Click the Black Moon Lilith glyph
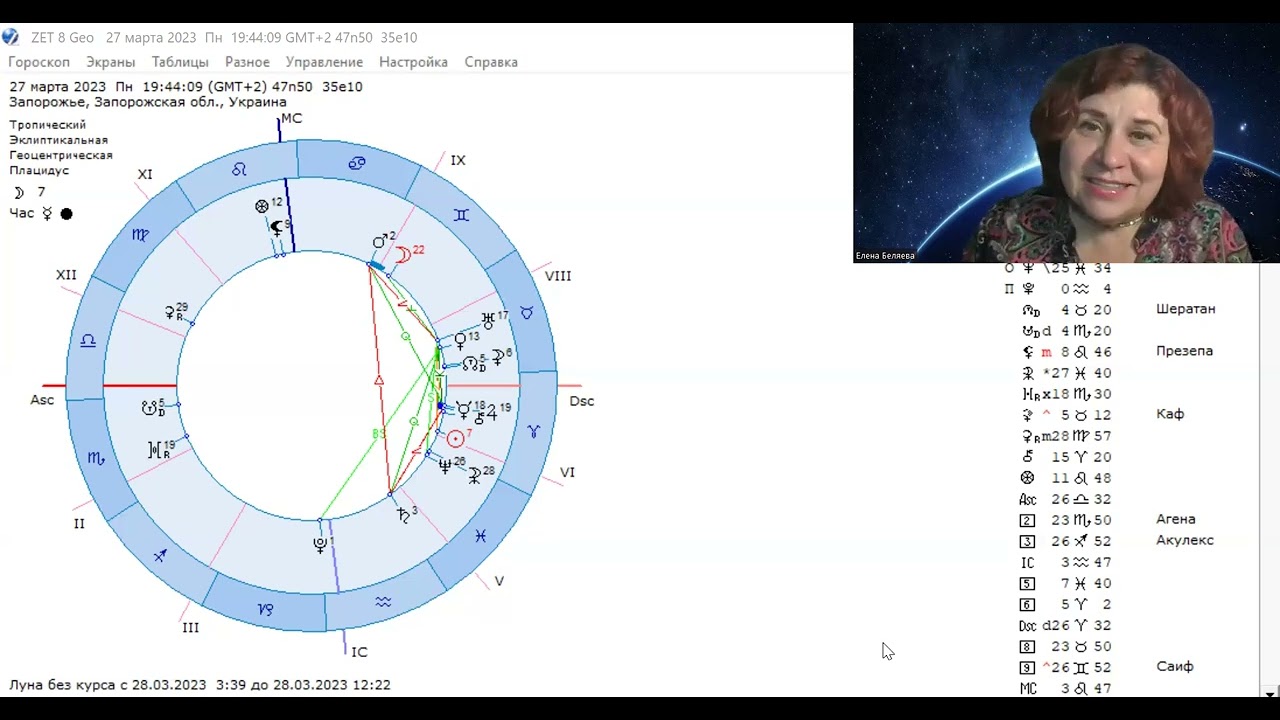 click(279, 228)
